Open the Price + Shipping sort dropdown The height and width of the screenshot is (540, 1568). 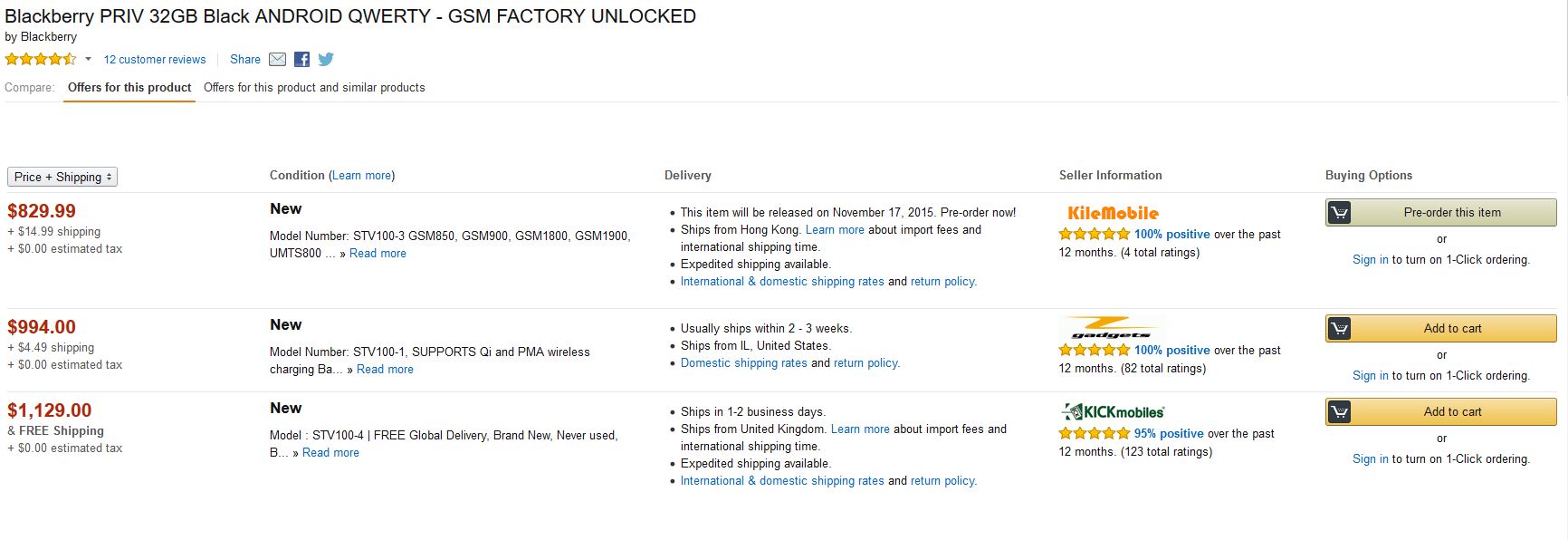click(x=62, y=177)
